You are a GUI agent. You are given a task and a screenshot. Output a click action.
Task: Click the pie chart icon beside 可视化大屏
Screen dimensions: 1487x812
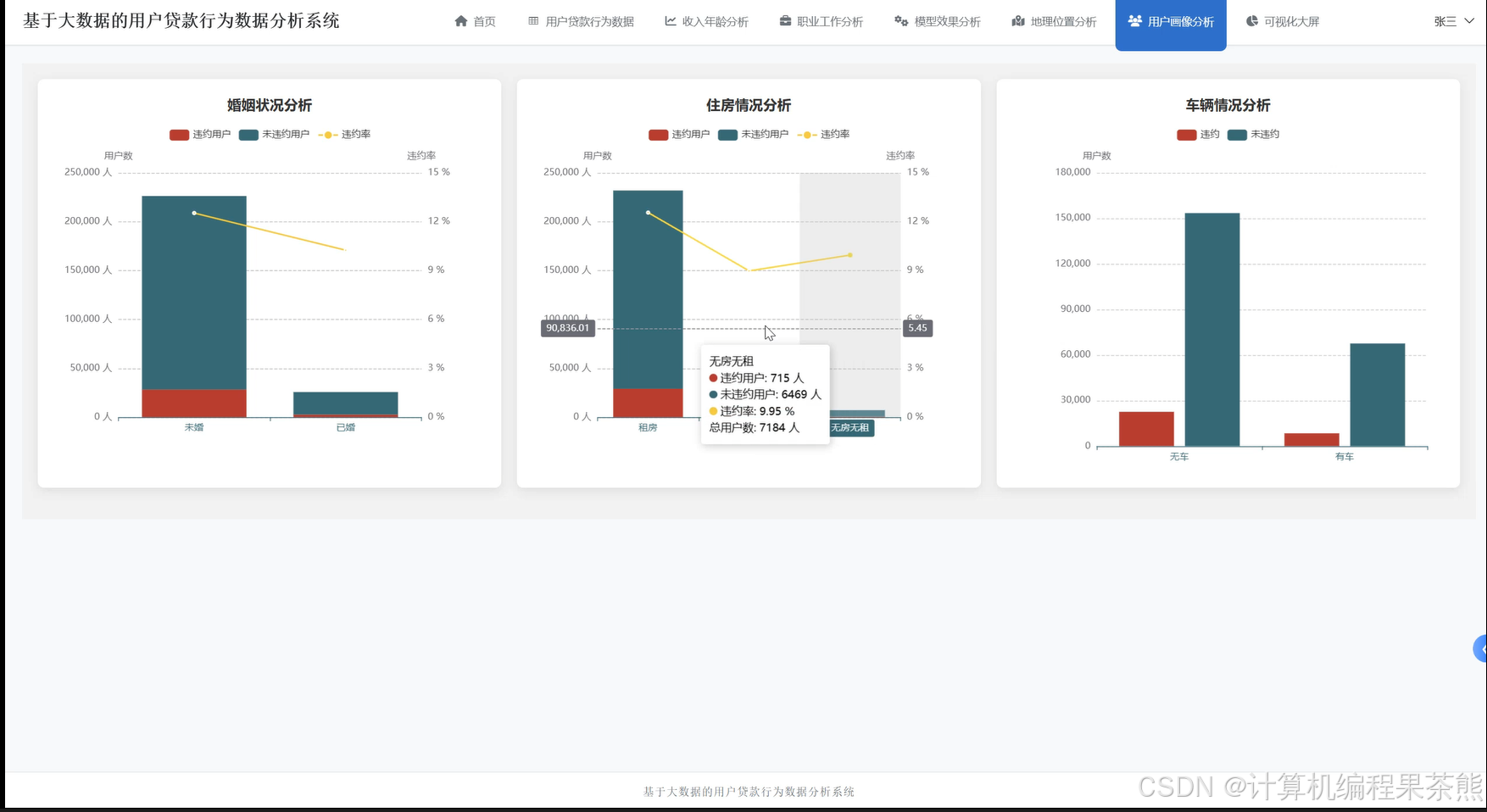pos(1252,21)
